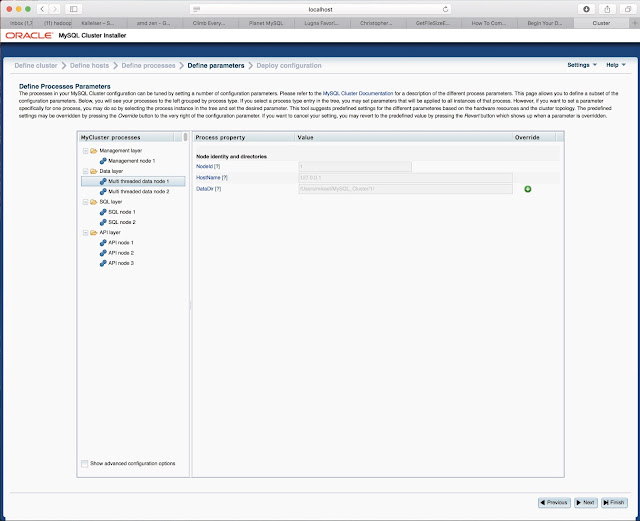Open the MySQL Cluster Documentation link
Screen dimensions: 640x521
coord(358,94)
